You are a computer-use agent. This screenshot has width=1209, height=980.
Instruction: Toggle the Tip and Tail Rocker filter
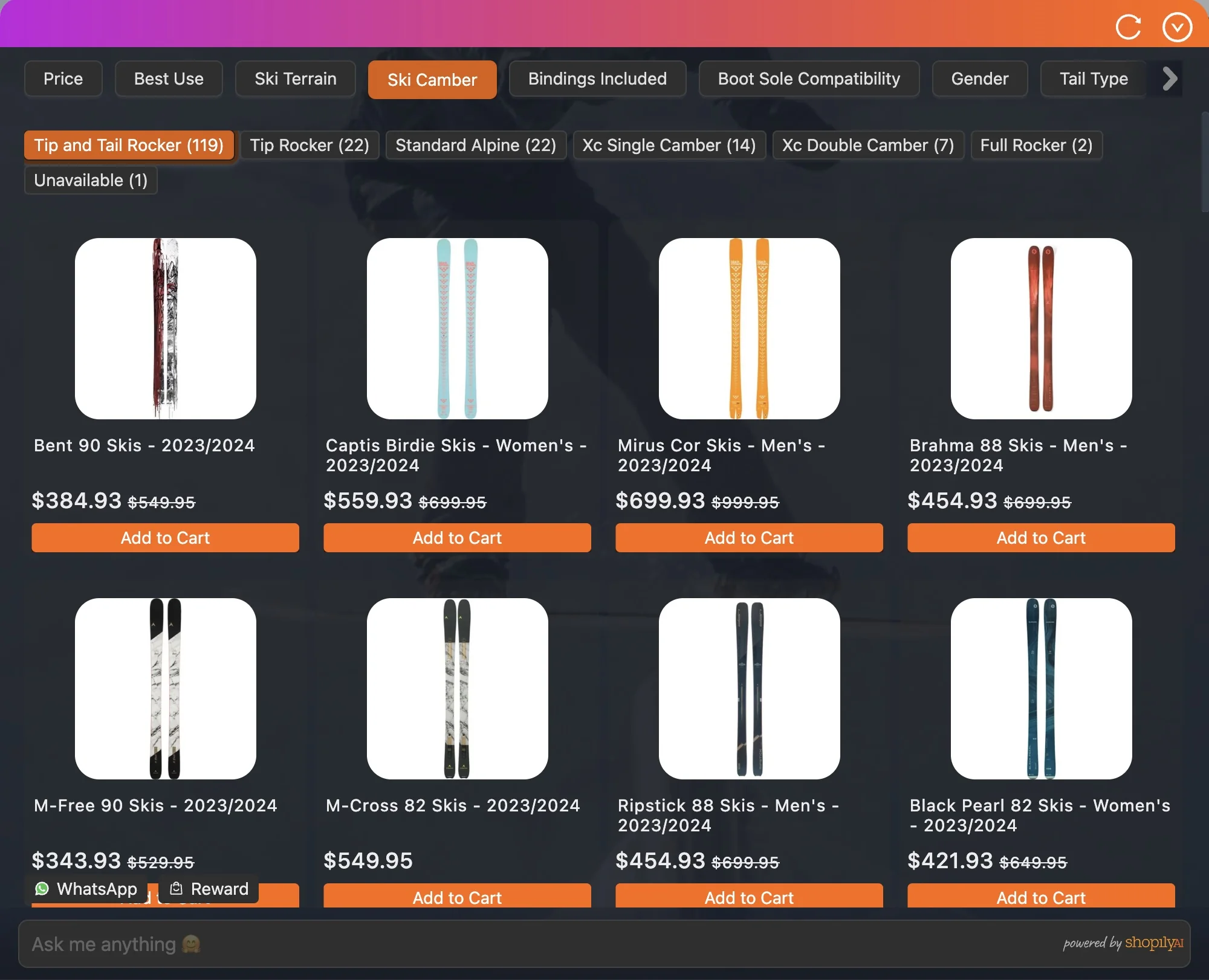click(129, 145)
